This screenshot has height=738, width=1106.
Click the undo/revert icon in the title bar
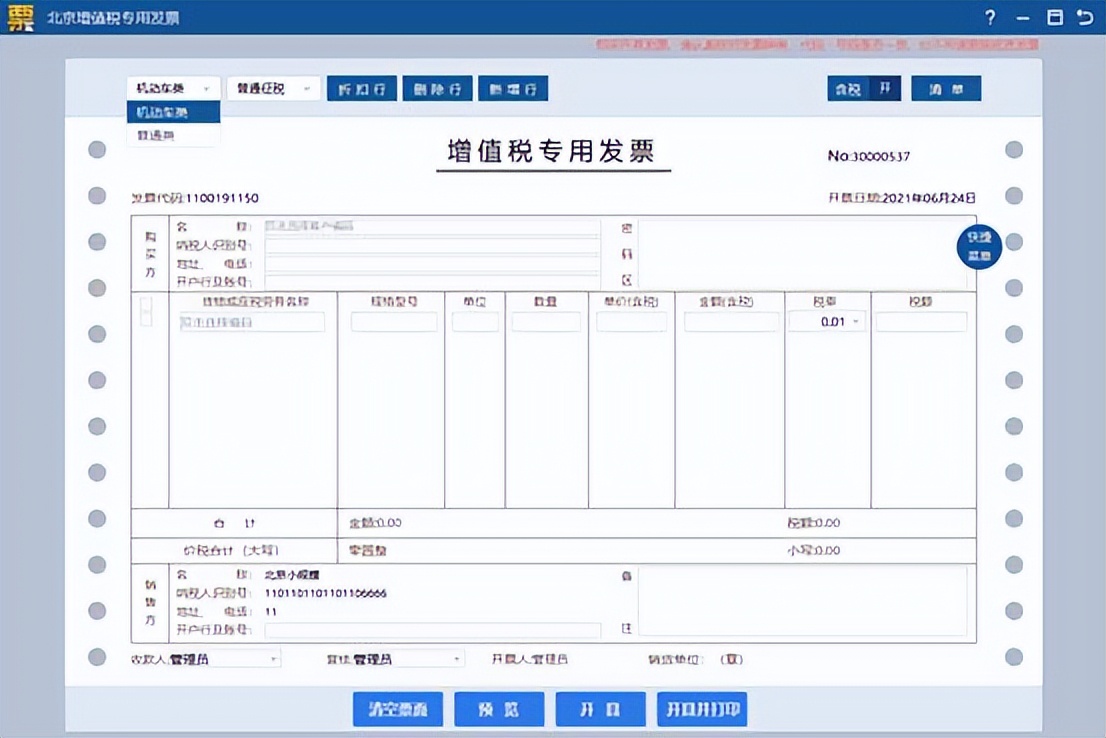(1086, 17)
